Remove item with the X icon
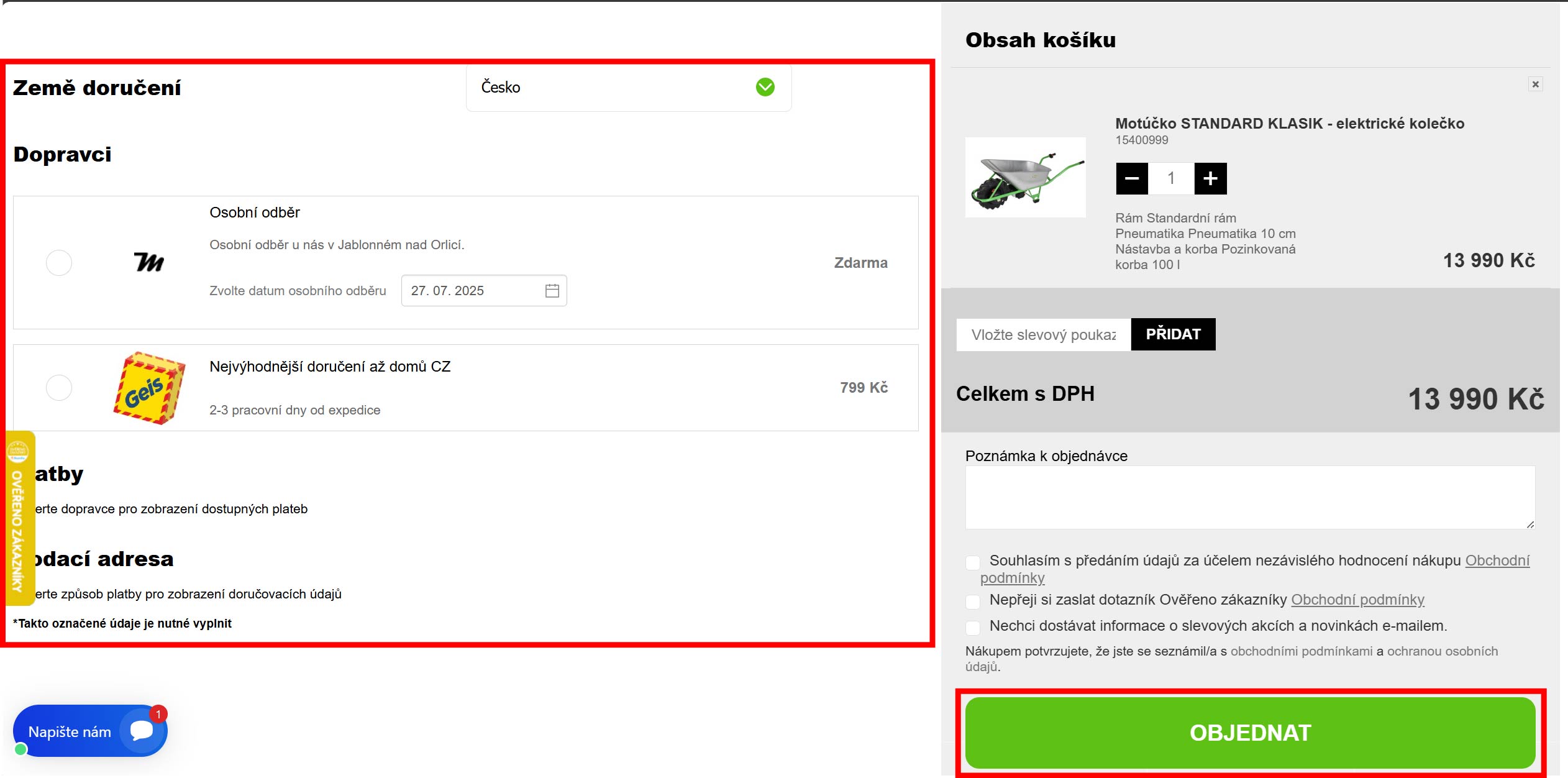The image size is (1568, 778). (1535, 85)
